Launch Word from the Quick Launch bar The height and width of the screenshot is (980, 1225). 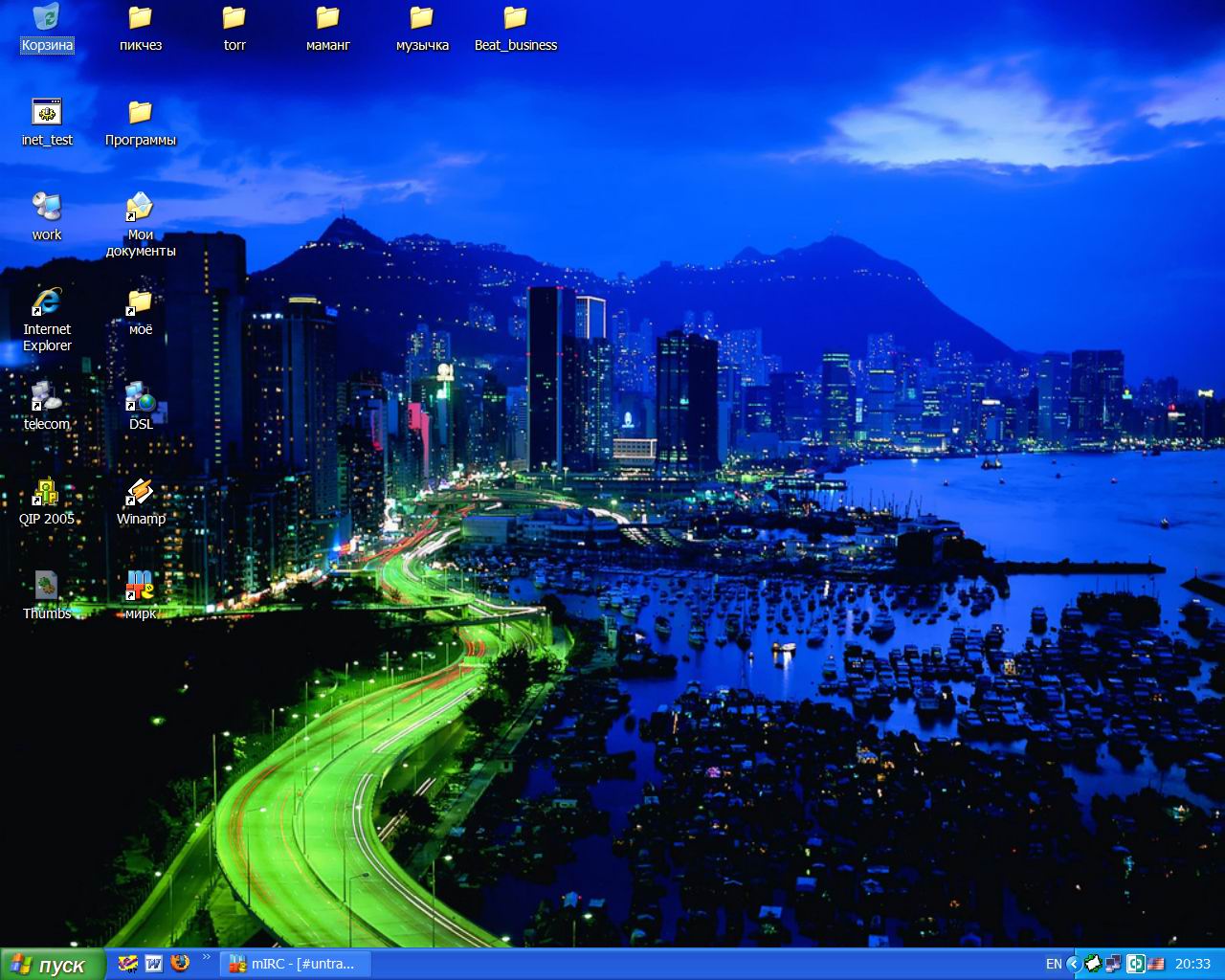153,964
